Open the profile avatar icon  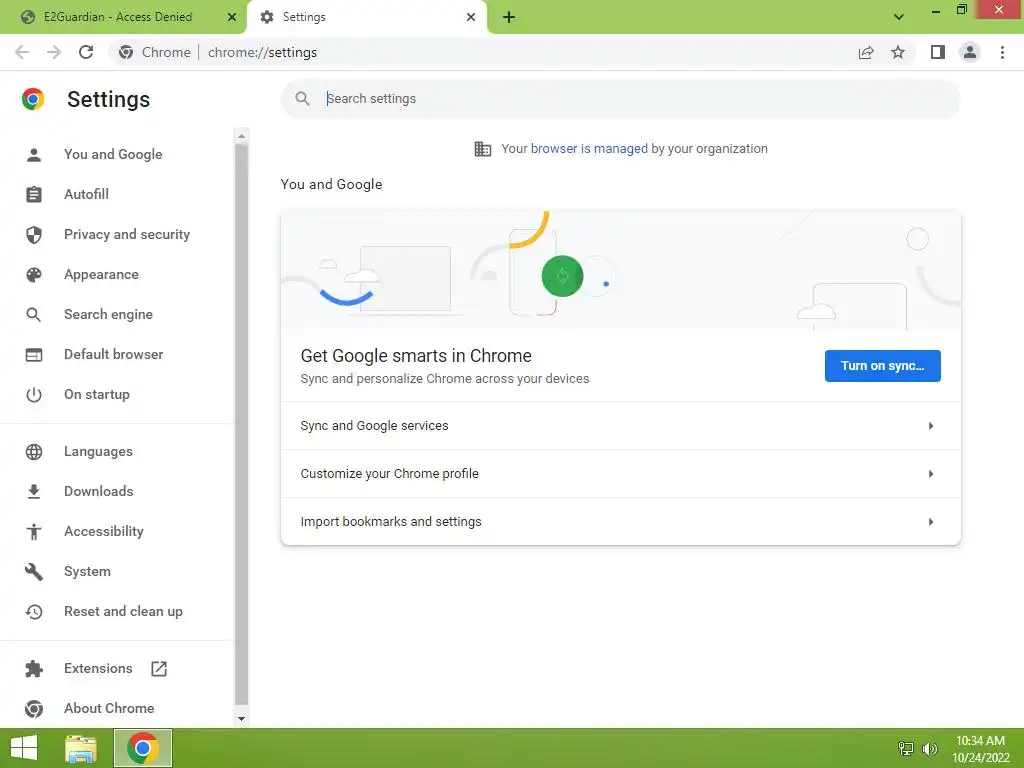[x=970, y=52]
